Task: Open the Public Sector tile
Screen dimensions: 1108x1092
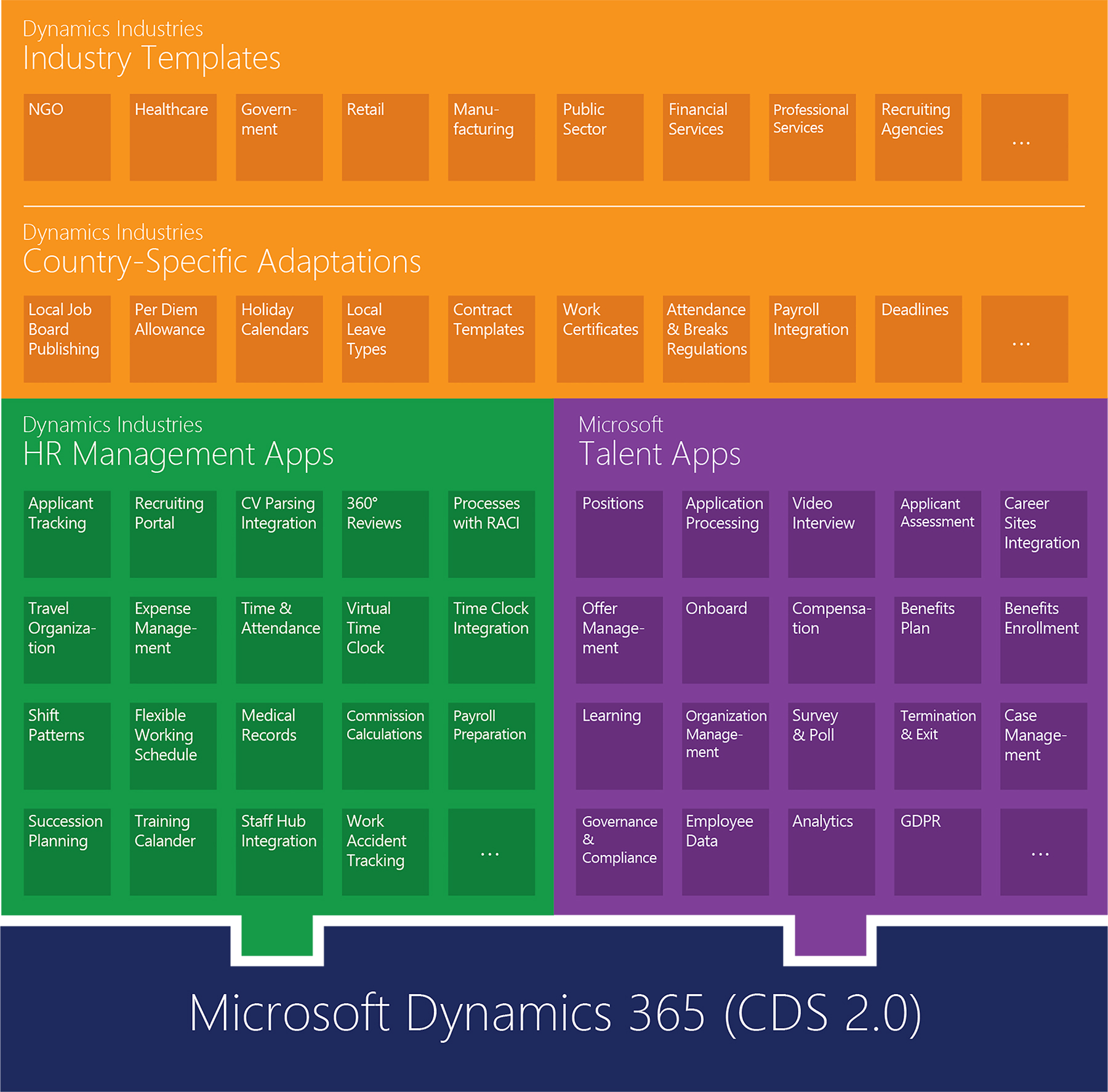Action: click(600, 137)
